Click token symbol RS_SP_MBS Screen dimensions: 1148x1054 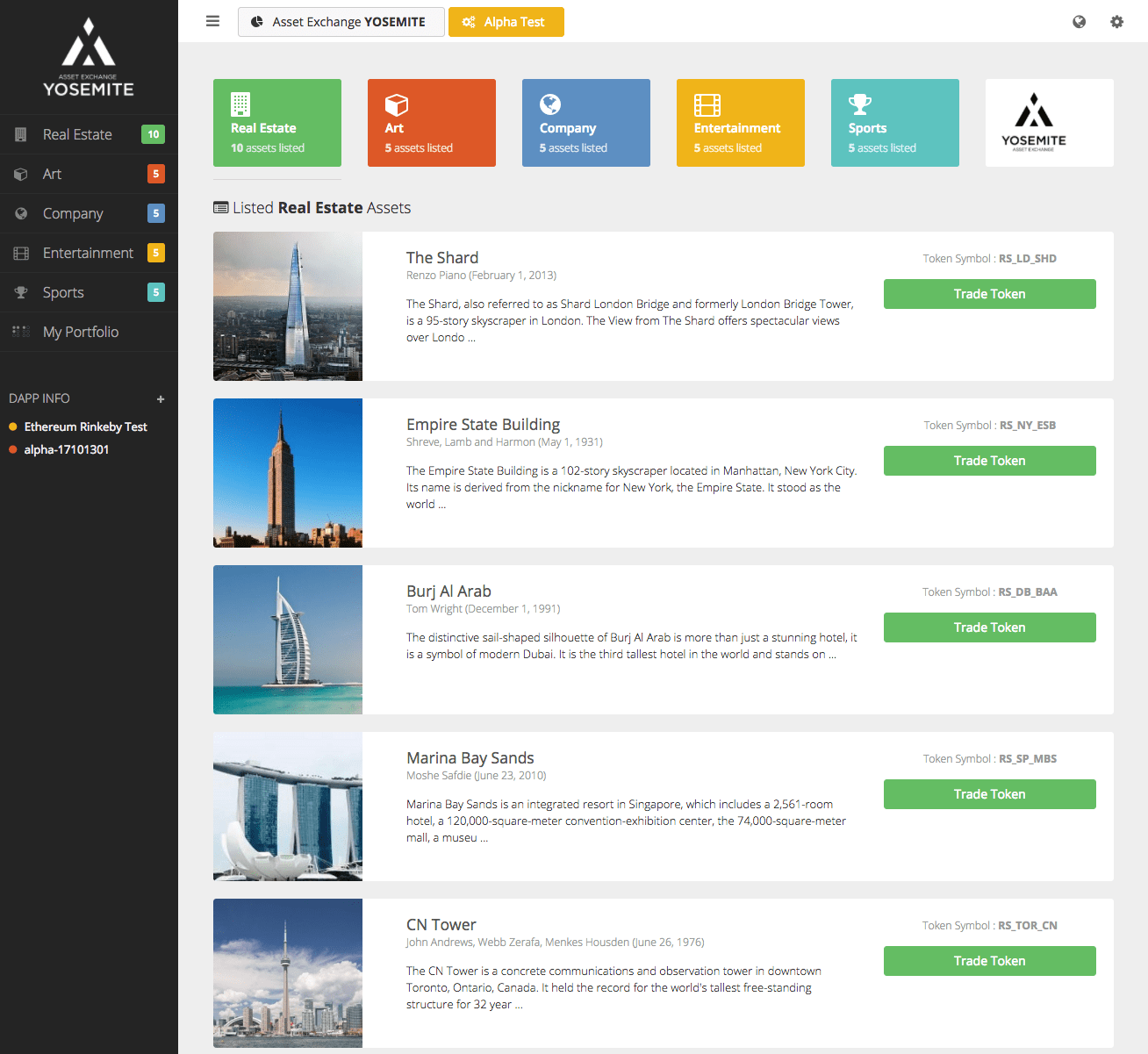coord(1028,759)
